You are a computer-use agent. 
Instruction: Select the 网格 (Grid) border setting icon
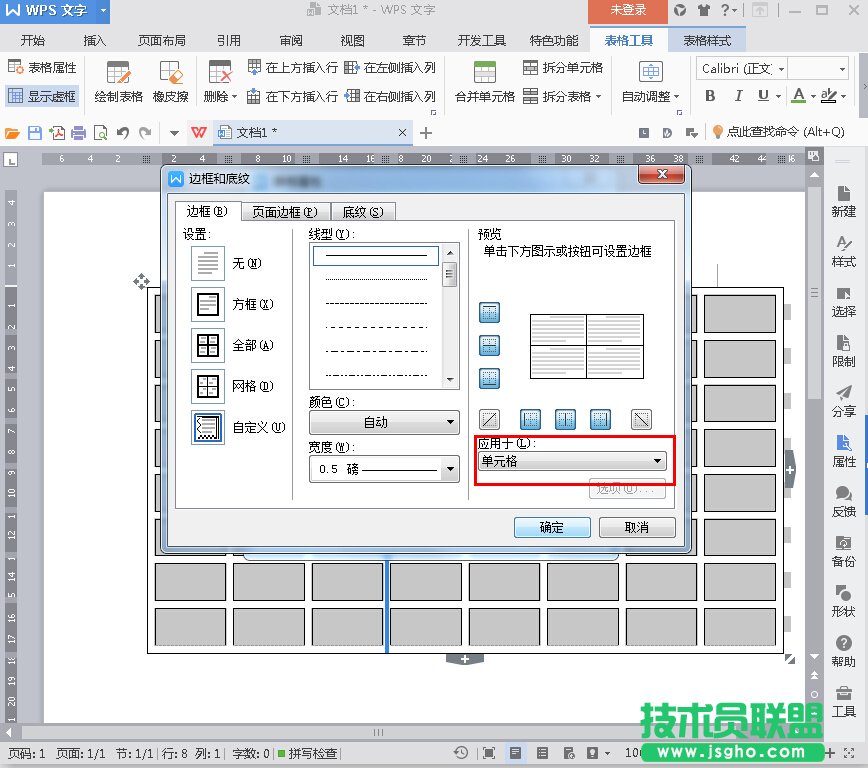208,386
